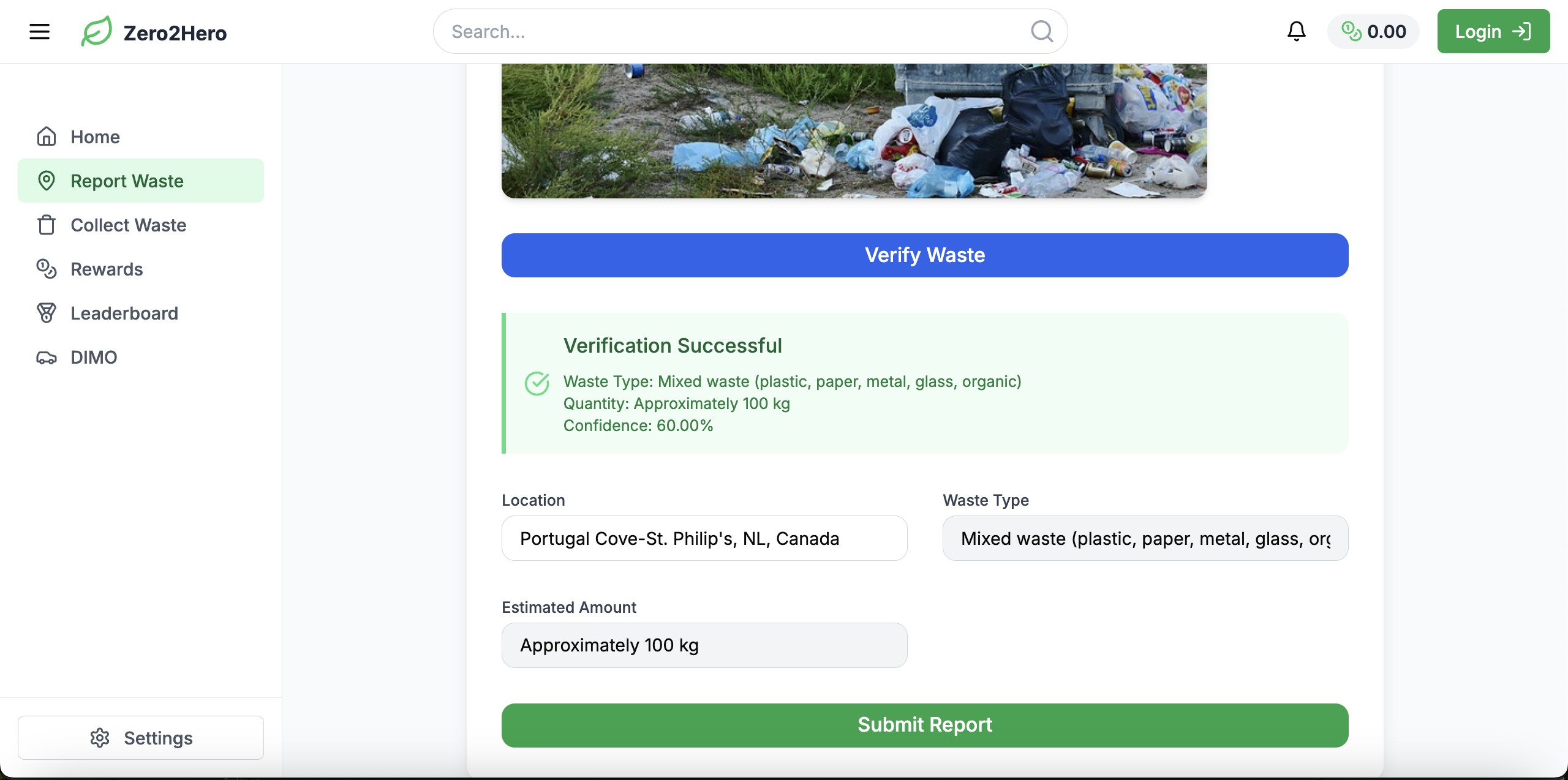Open notifications bell icon

(1296, 31)
